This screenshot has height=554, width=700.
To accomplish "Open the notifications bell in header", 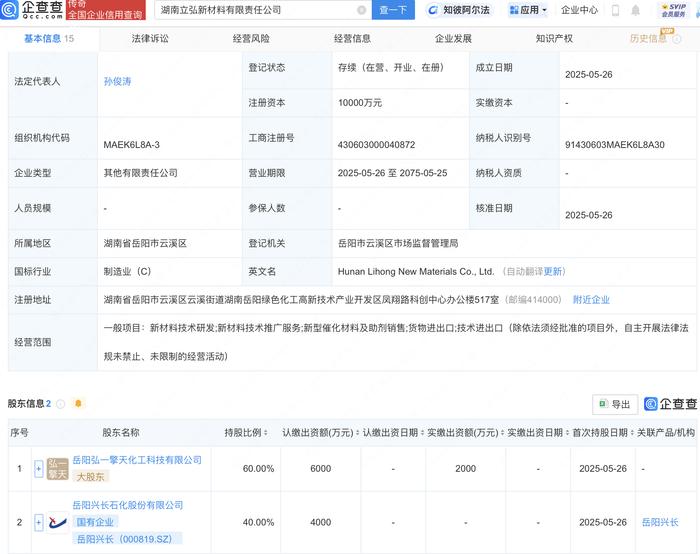I will point(635,10).
